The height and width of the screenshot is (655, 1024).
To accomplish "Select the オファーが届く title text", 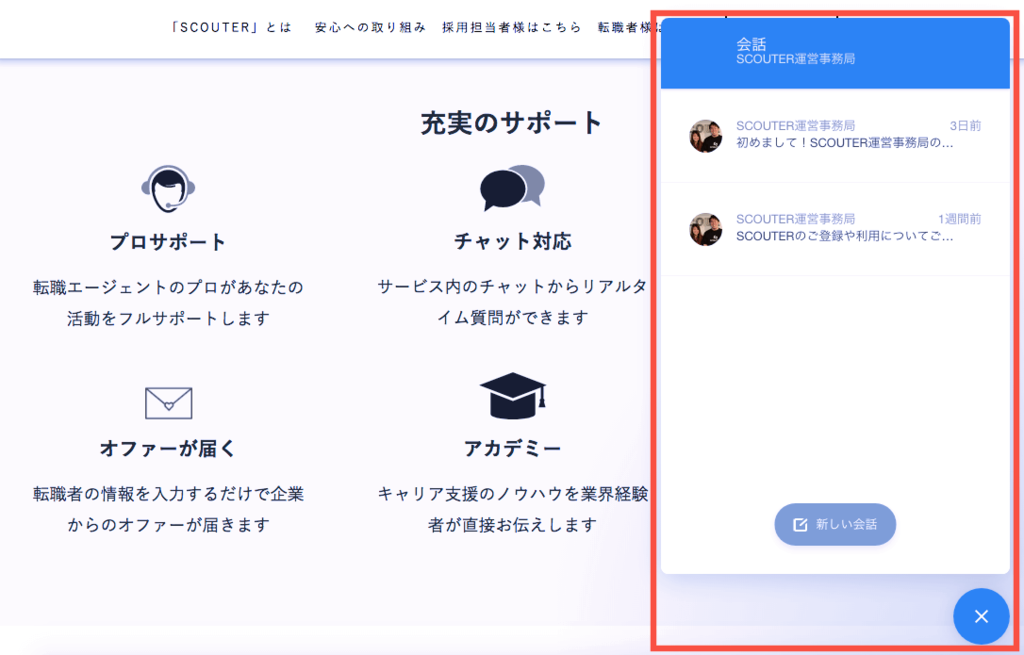I will tap(168, 449).
